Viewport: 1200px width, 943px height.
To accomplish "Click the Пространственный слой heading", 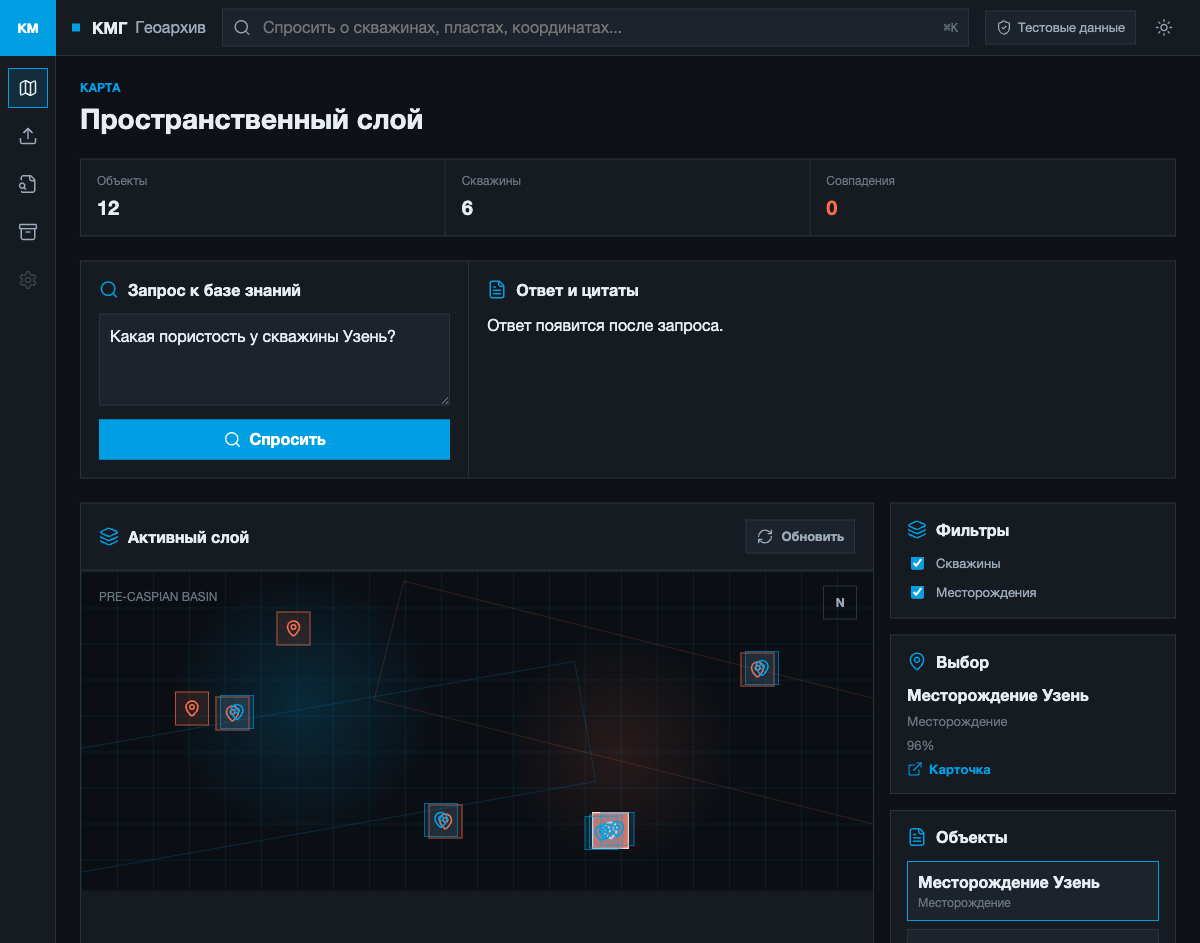I will coord(251,120).
